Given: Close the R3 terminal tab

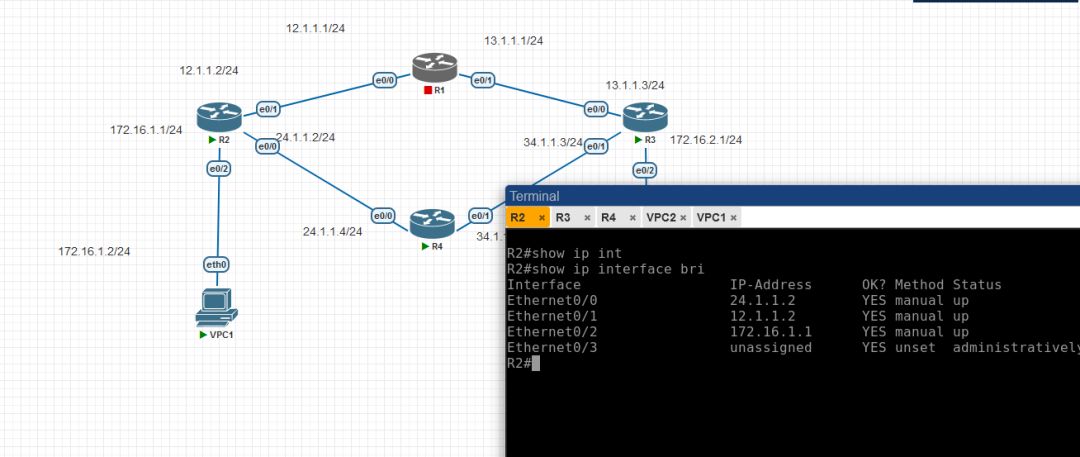Looking at the screenshot, I should (x=587, y=218).
